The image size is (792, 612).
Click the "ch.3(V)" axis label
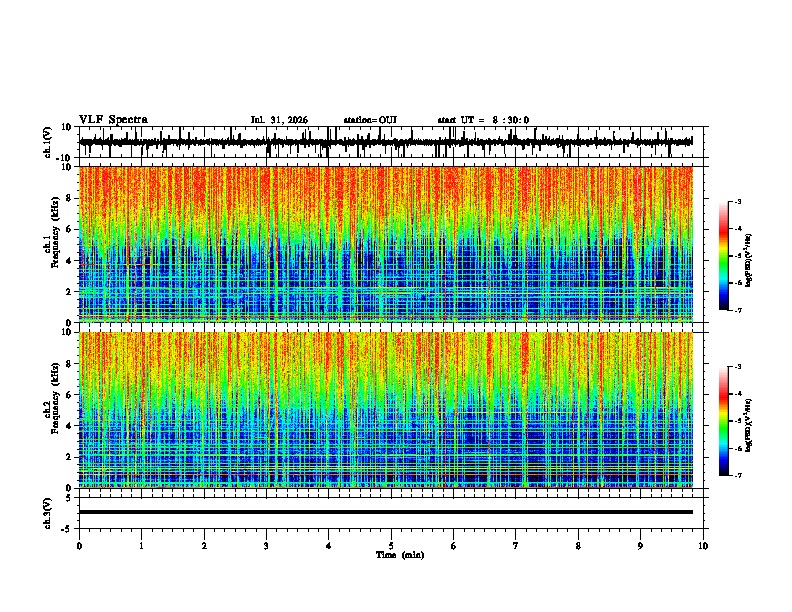(x=48, y=513)
